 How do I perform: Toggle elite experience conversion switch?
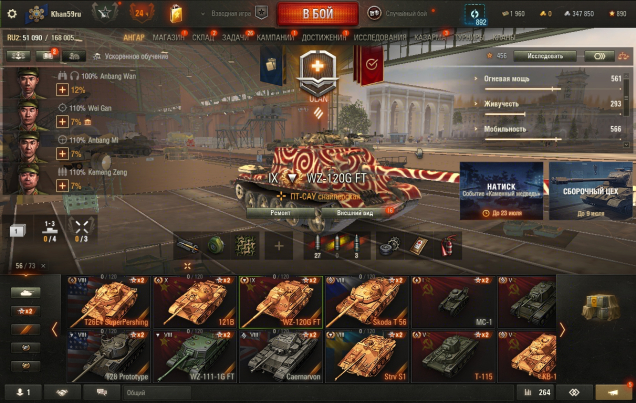click(599, 56)
